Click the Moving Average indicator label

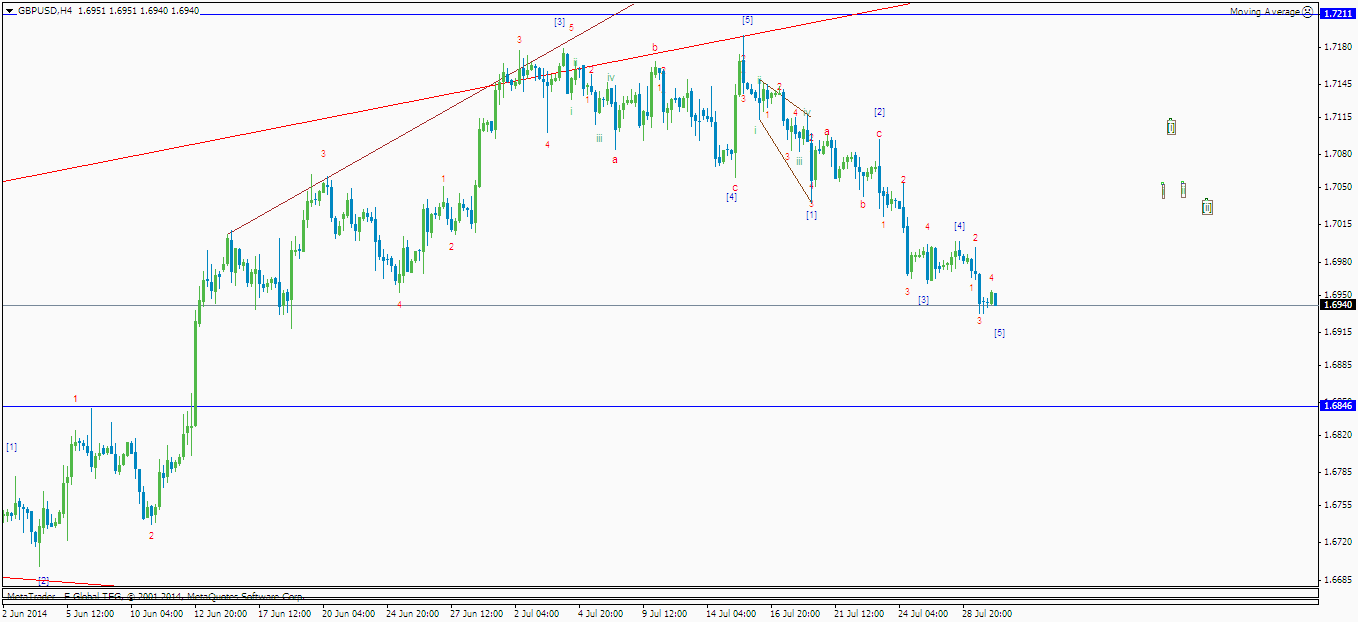pos(1265,11)
